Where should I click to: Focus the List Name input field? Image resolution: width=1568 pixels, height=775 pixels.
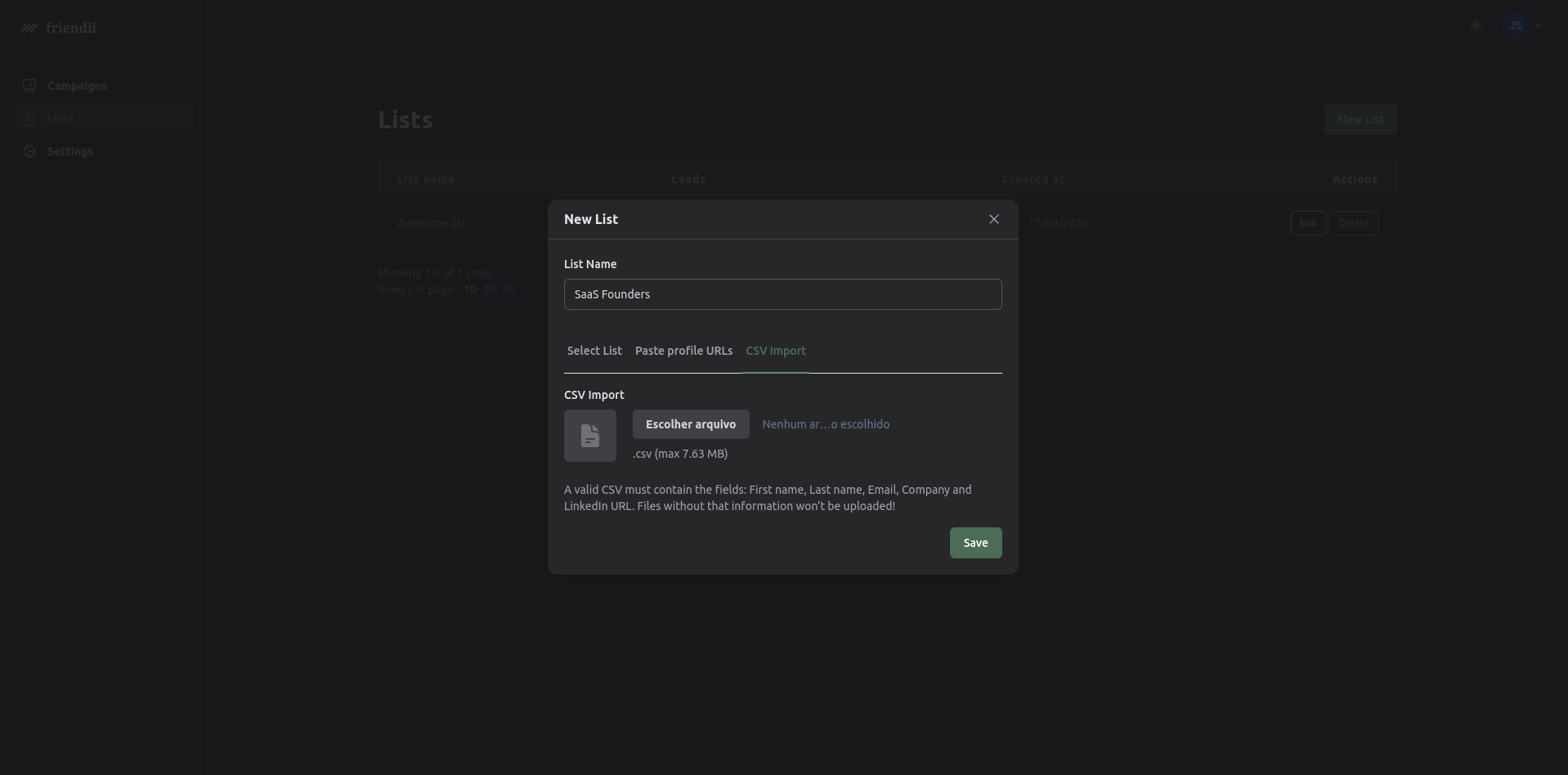coord(782,294)
